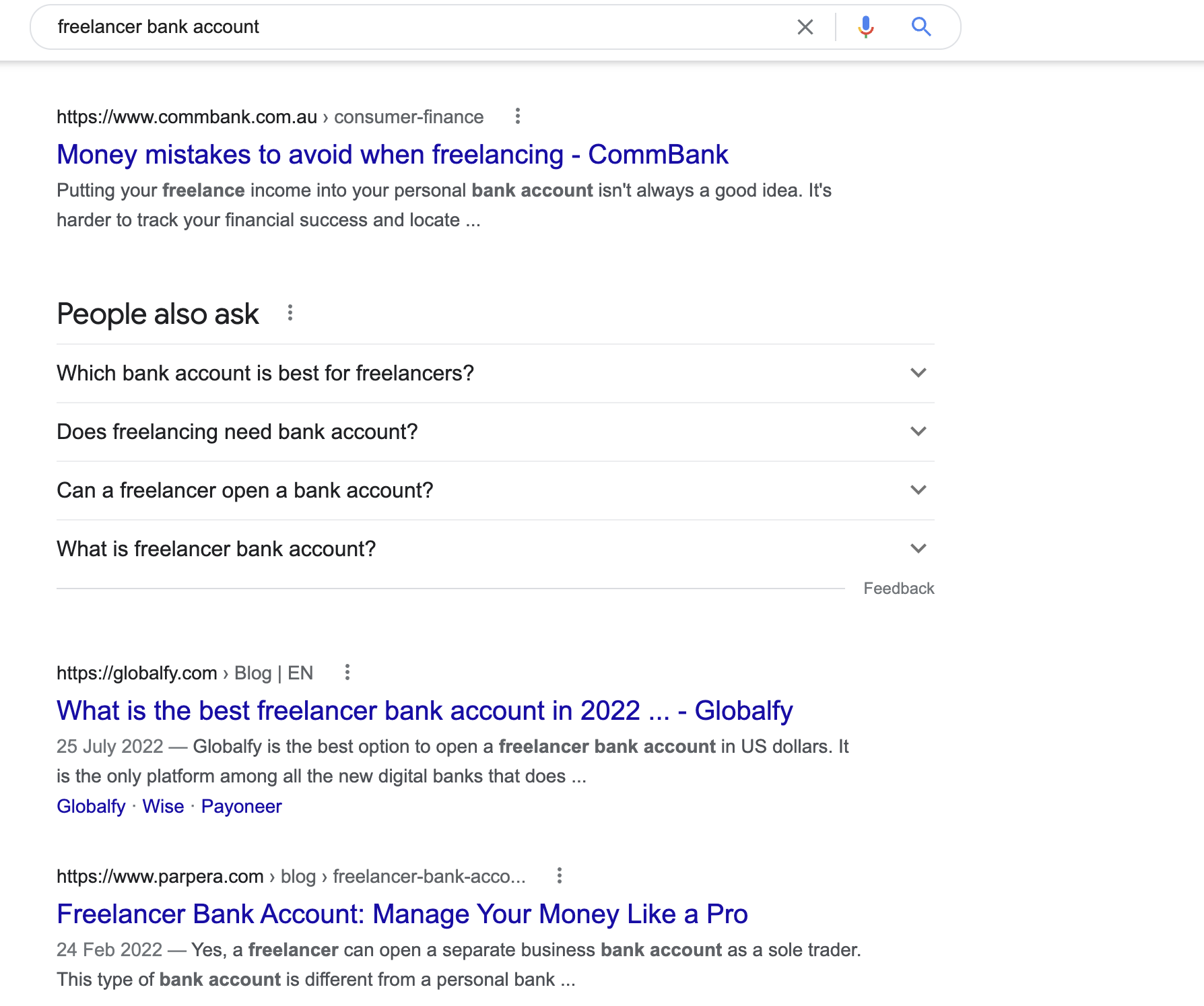Viewport: 1204px width, 1006px height.
Task: Click into the search box text
Action: [x=158, y=27]
